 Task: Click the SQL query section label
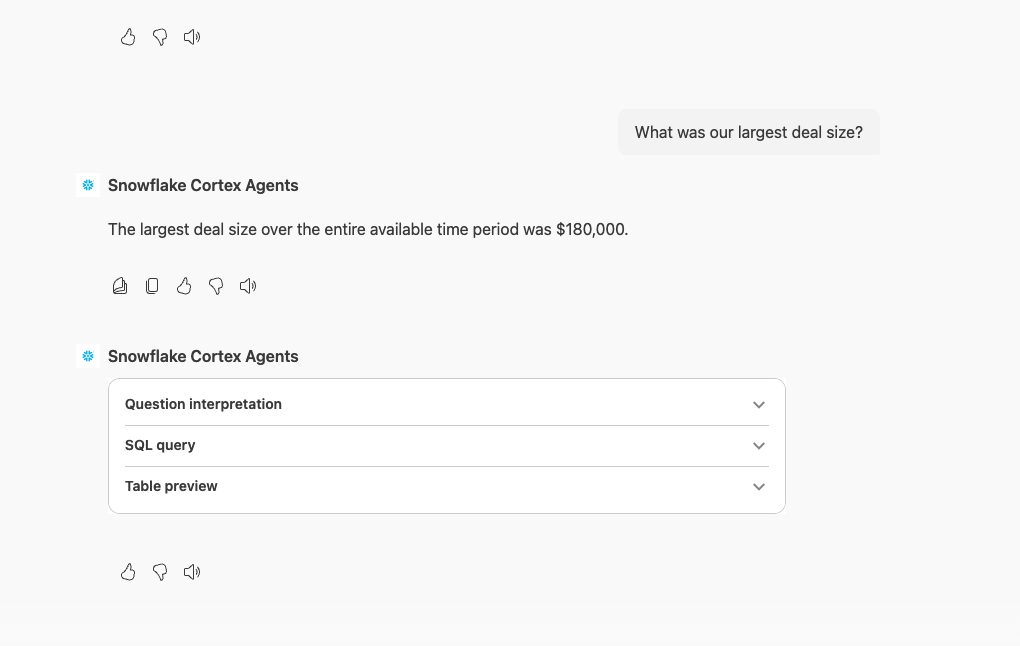[x=160, y=445]
